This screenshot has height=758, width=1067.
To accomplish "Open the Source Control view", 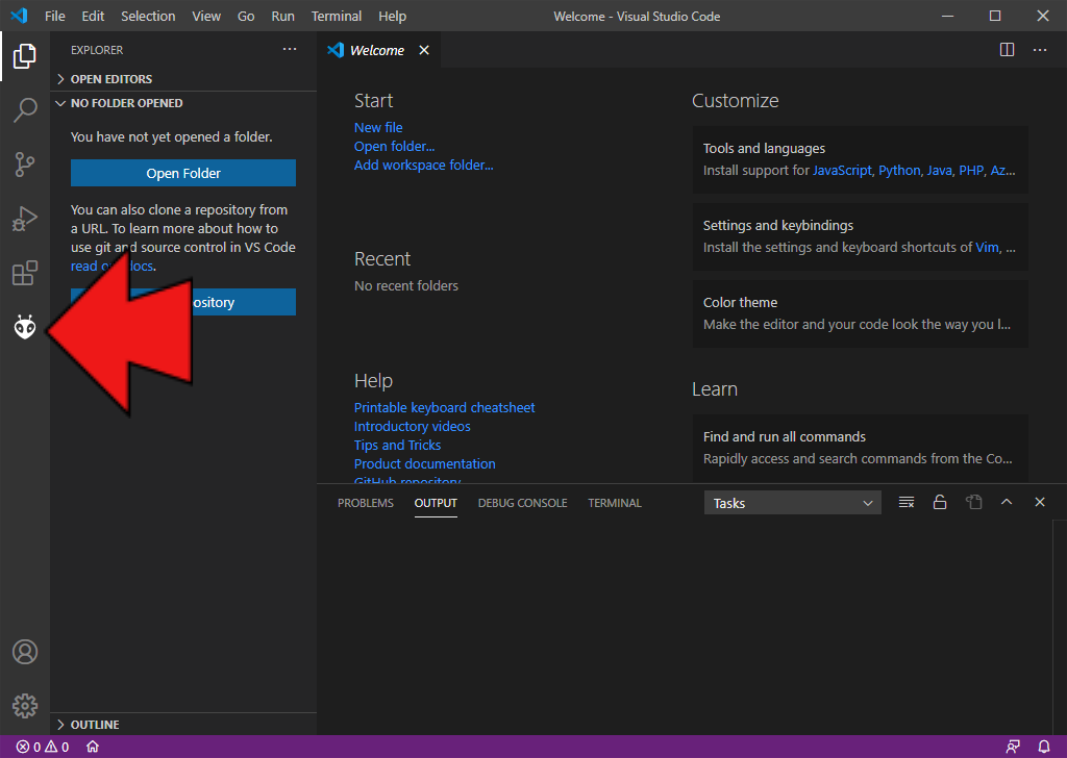I will tap(25, 165).
